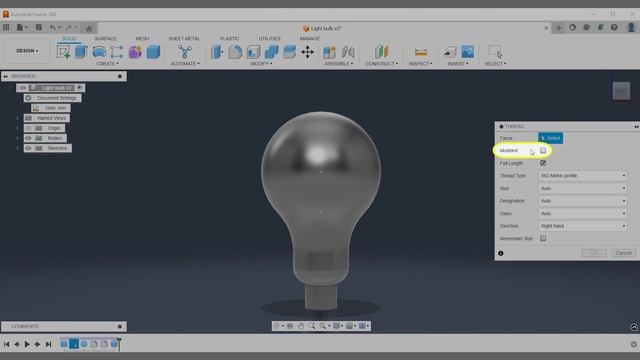Image resolution: width=640 pixels, height=360 pixels.
Task: Jump to timeline end
Action: (x=48, y=344)
